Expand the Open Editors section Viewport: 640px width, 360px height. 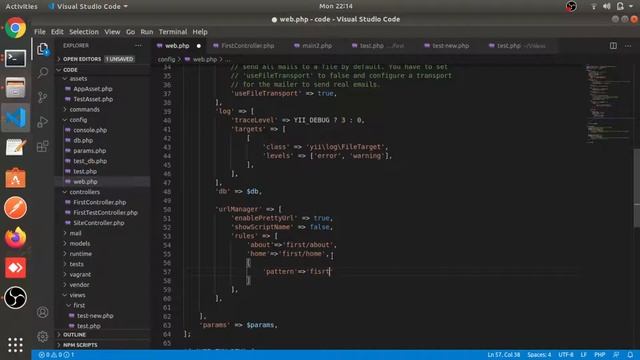[103, 59]
